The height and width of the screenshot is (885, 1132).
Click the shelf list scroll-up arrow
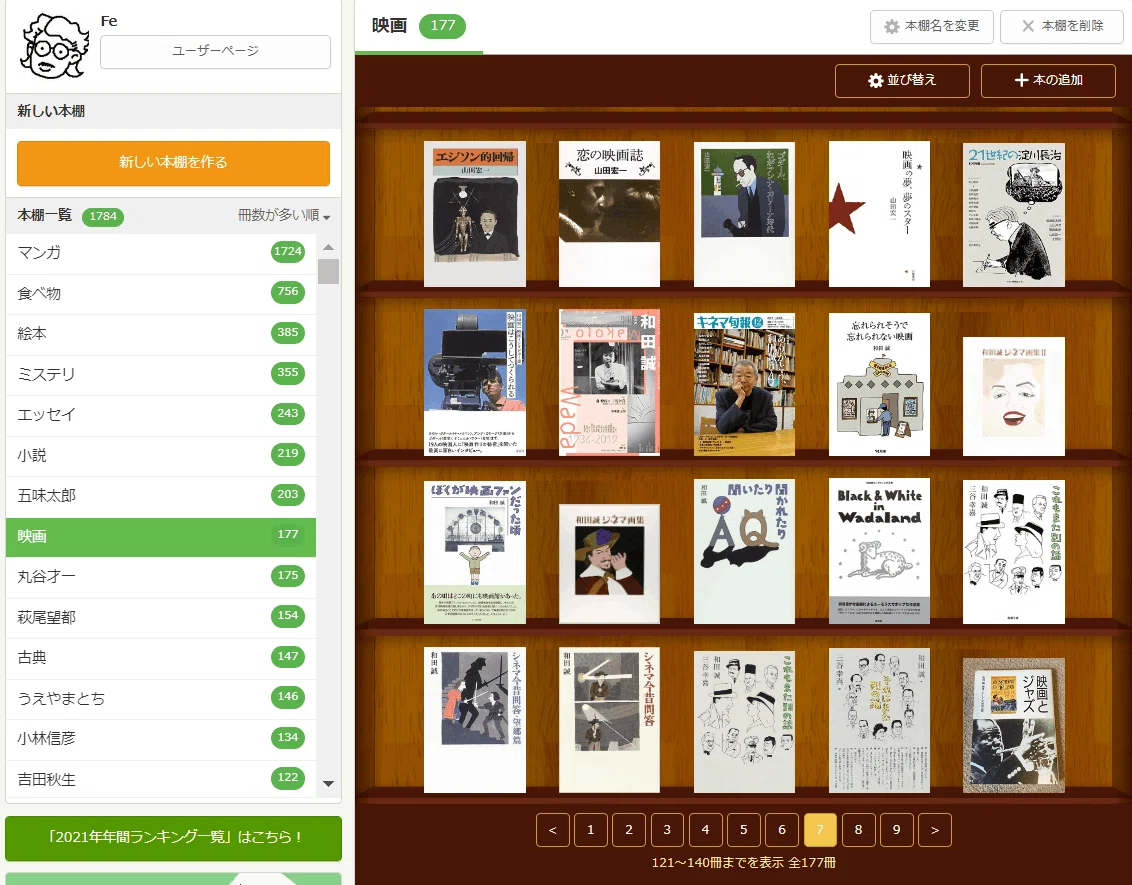coord(328,248)
